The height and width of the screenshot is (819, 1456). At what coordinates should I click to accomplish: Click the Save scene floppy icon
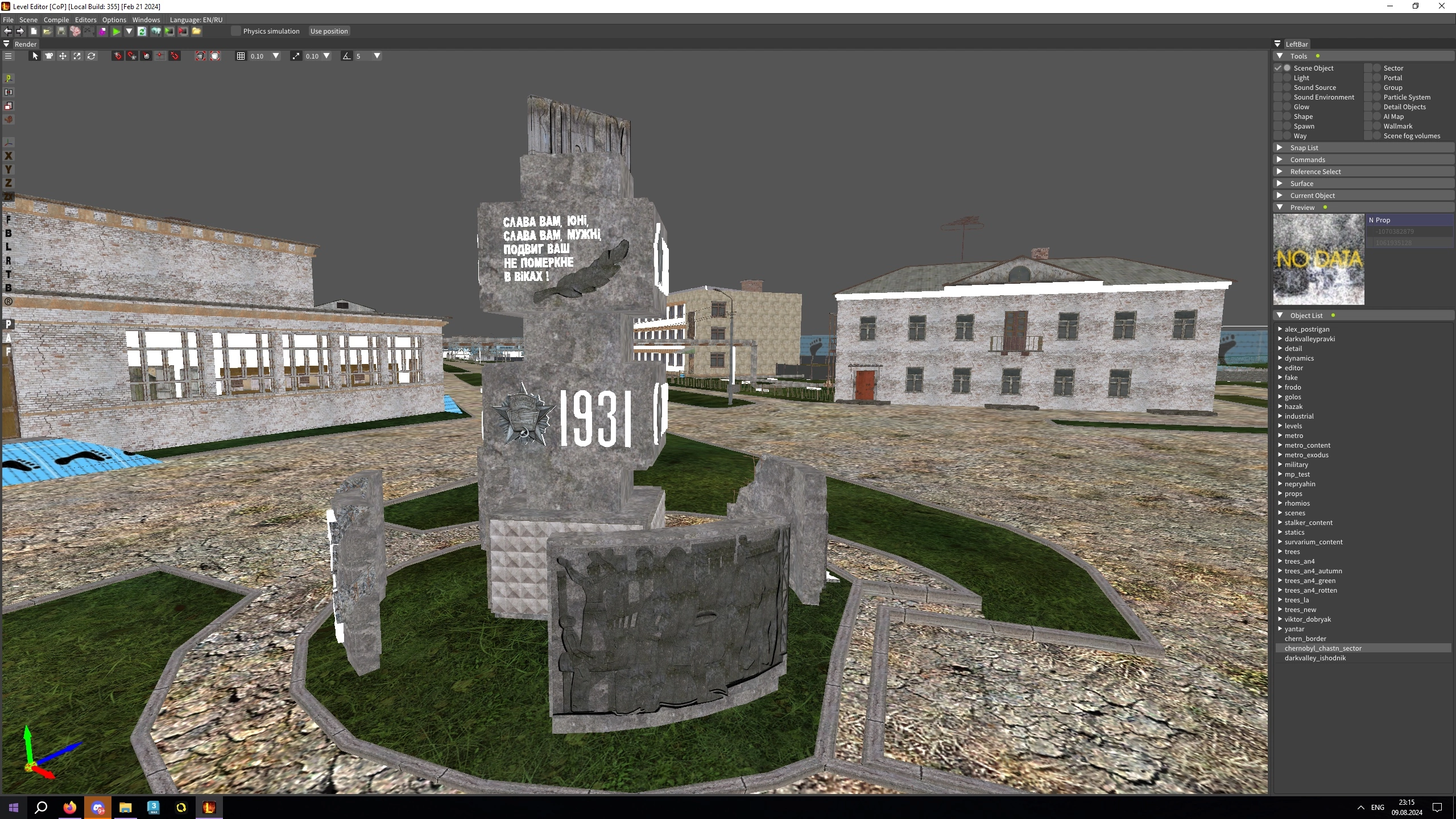pyautogui.click(x=61, y=31)
